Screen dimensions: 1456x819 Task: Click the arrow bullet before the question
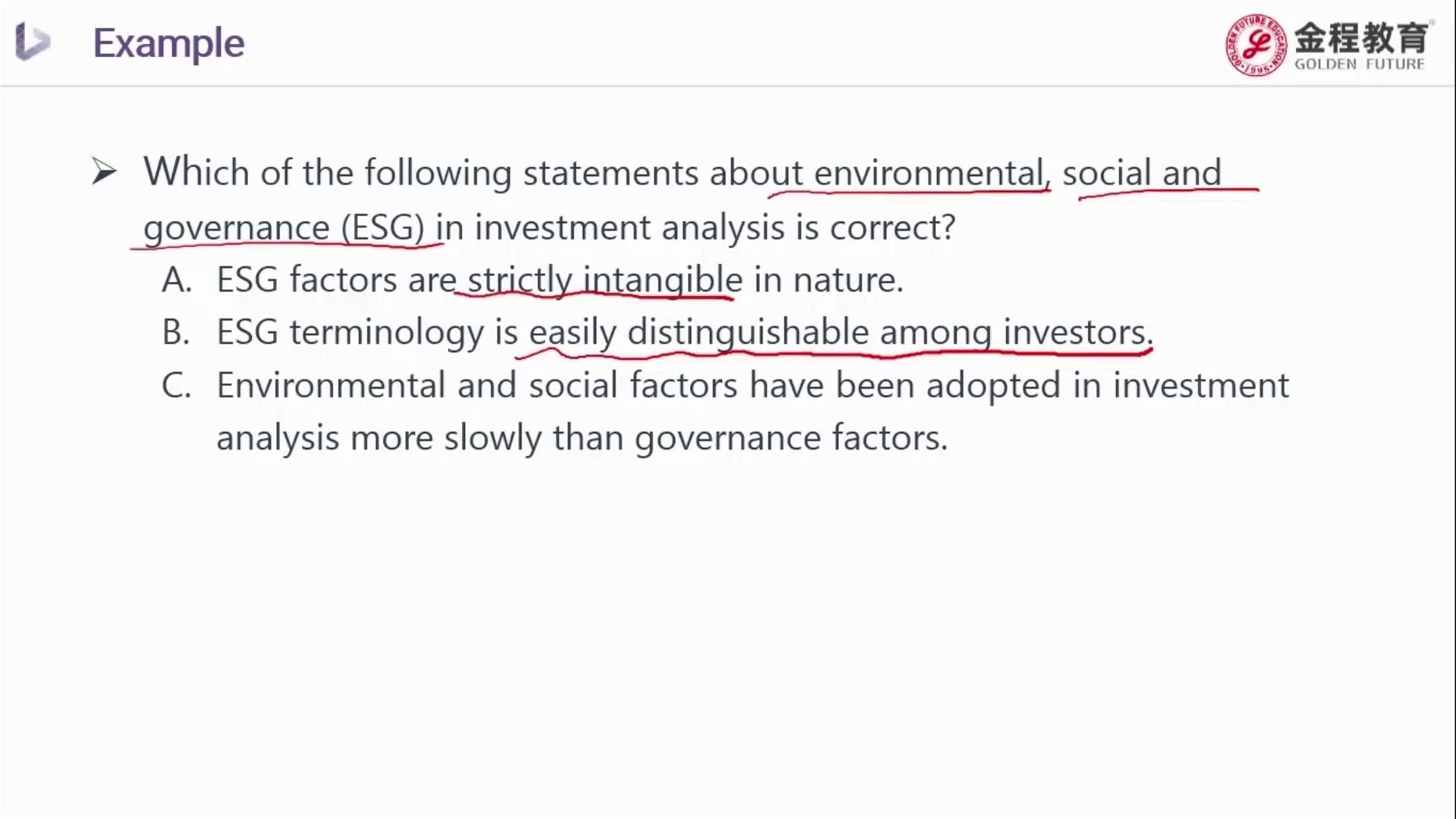click(104, 172)
